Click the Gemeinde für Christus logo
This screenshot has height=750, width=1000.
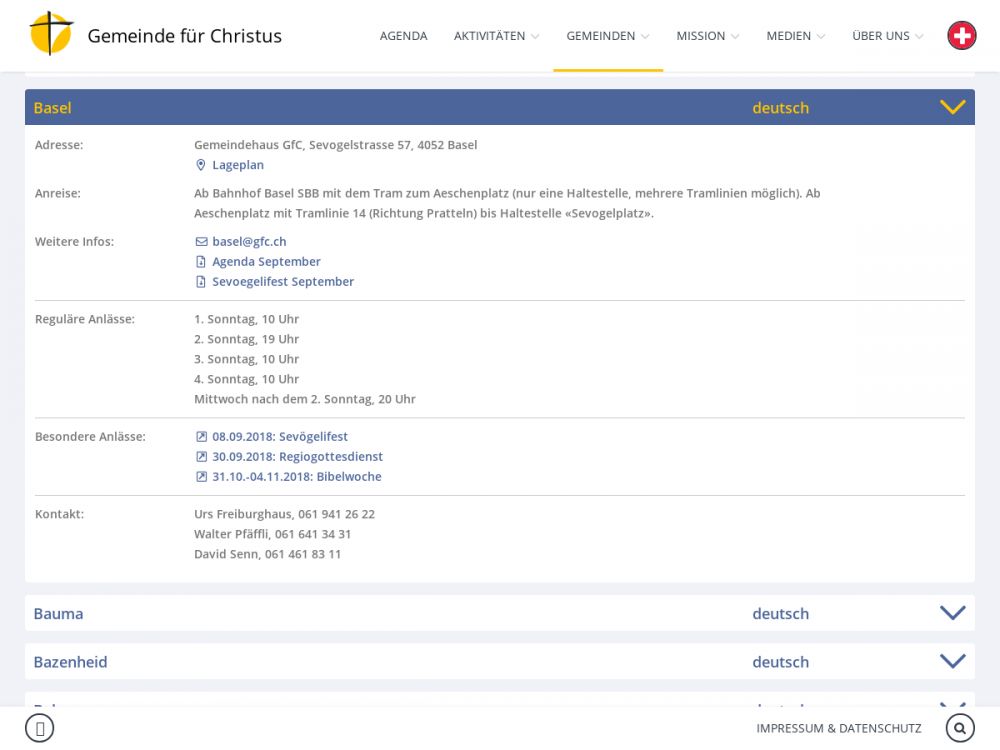51,35
